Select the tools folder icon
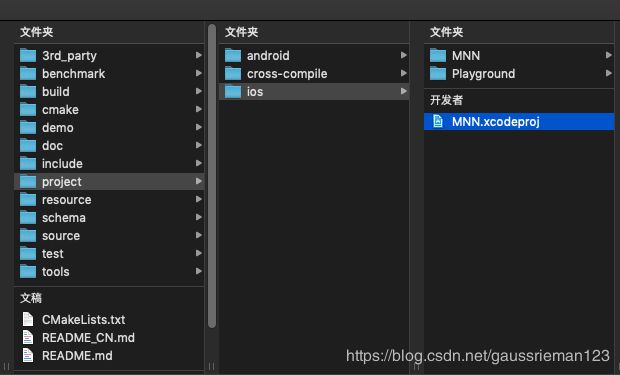This screenshot has width=620, height=375. [x=28, y=271]
